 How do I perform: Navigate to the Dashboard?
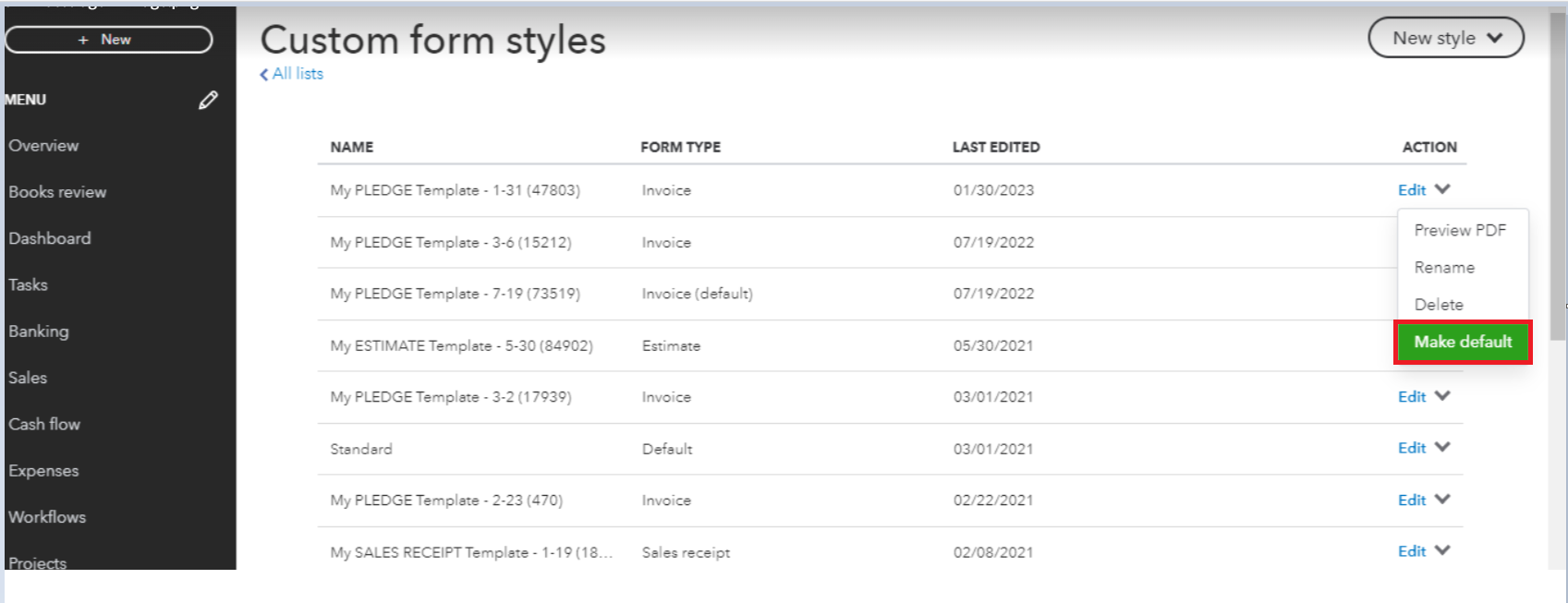(50, 237)
